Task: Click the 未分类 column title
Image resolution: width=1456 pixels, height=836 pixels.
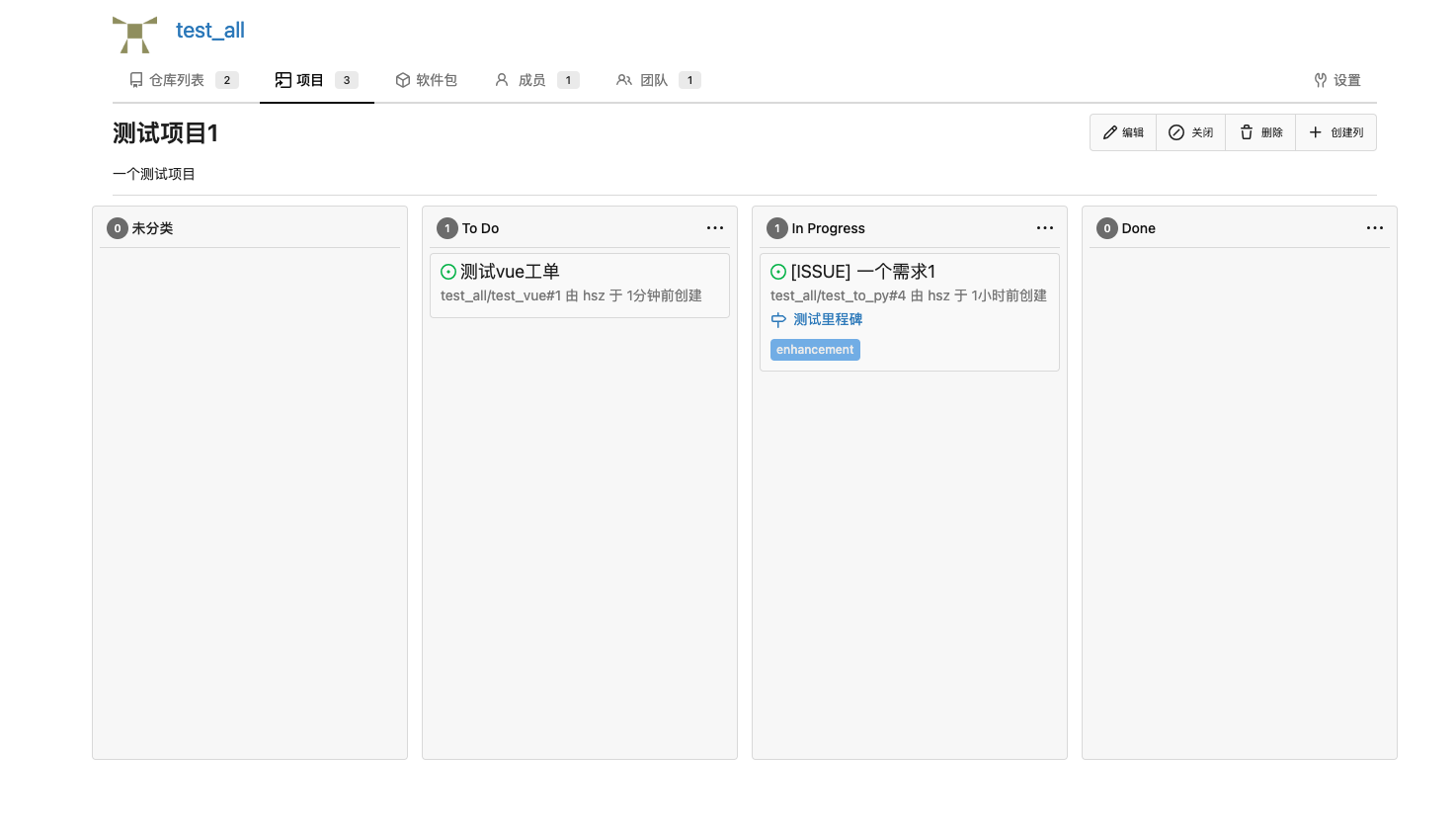Action: 152,228
